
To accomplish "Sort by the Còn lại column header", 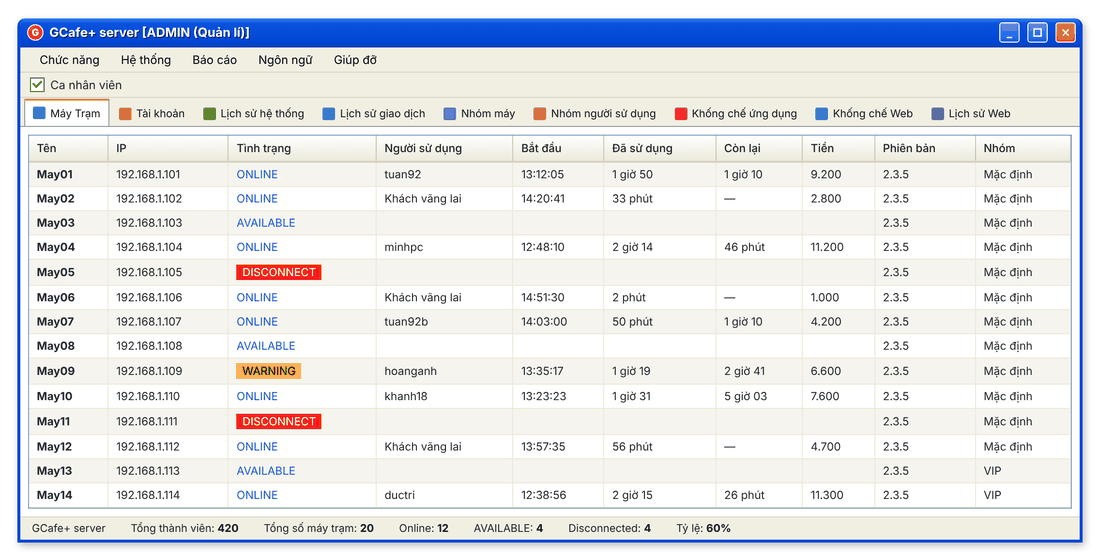I will 759,148.
